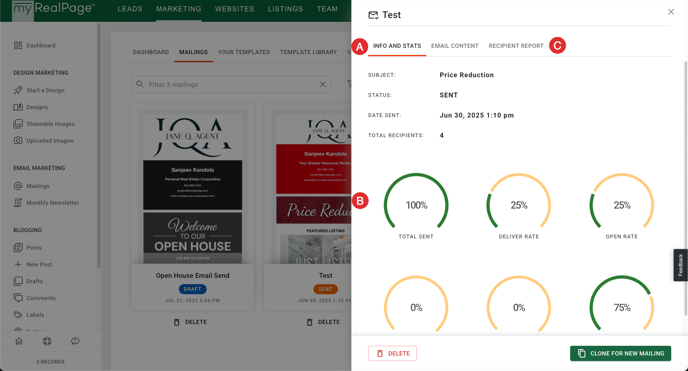Screen dimensions: 688x371
Task: Switch to the MAILINGS tab
Action: (x=194, y=52)
